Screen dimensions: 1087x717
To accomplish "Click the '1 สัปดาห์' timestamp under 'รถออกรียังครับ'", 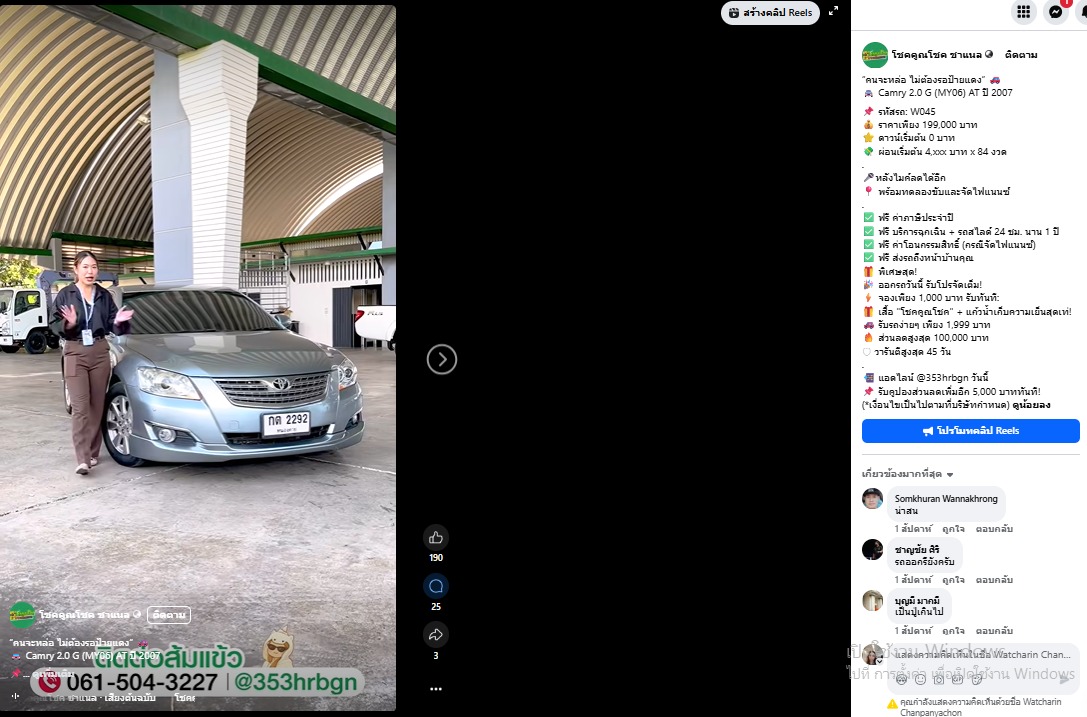I will click(x=913, y=580).
